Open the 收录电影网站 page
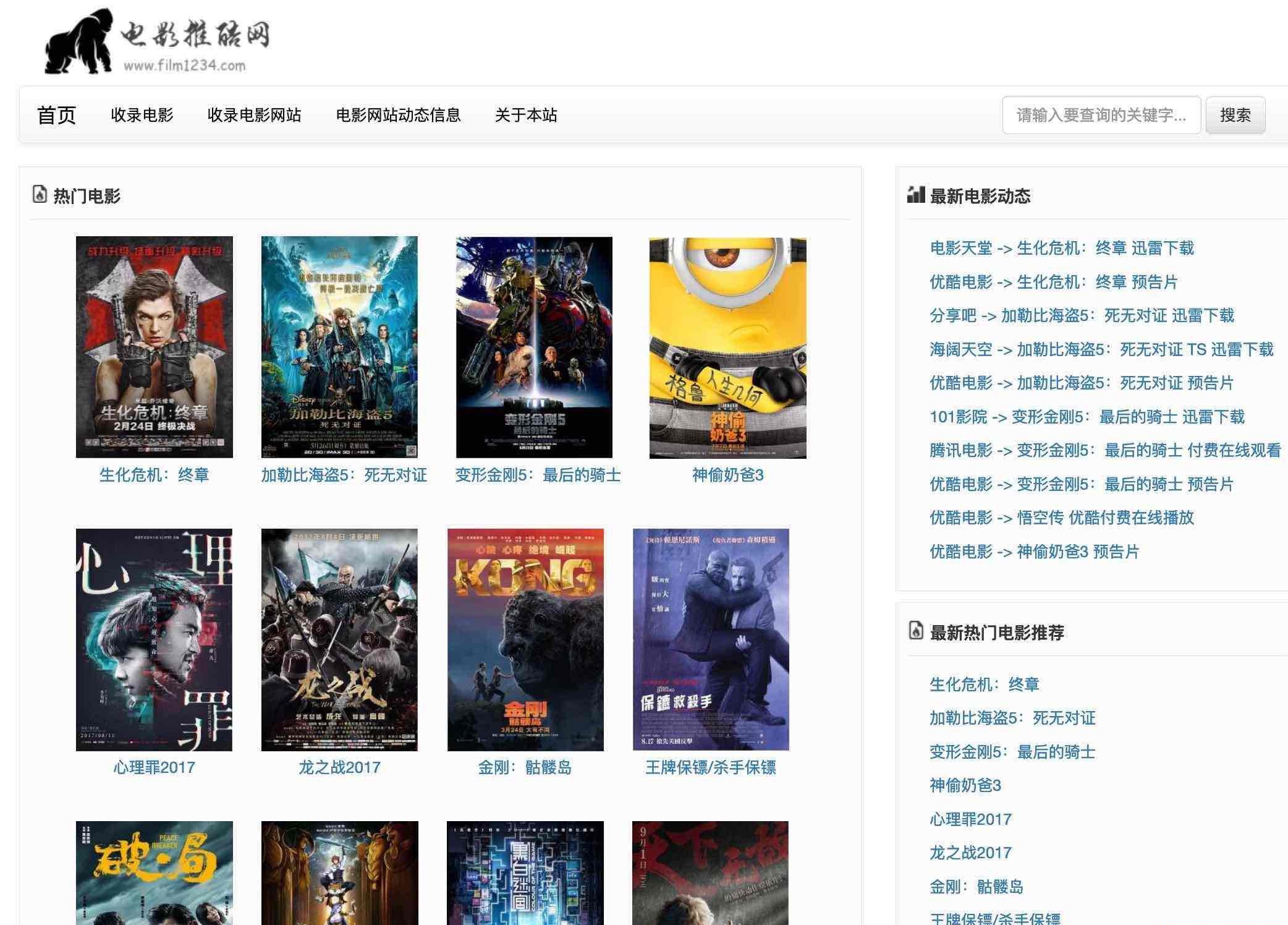Image resolution: width=1288 pixels, height=925 pixels. (x=254, y=115)
